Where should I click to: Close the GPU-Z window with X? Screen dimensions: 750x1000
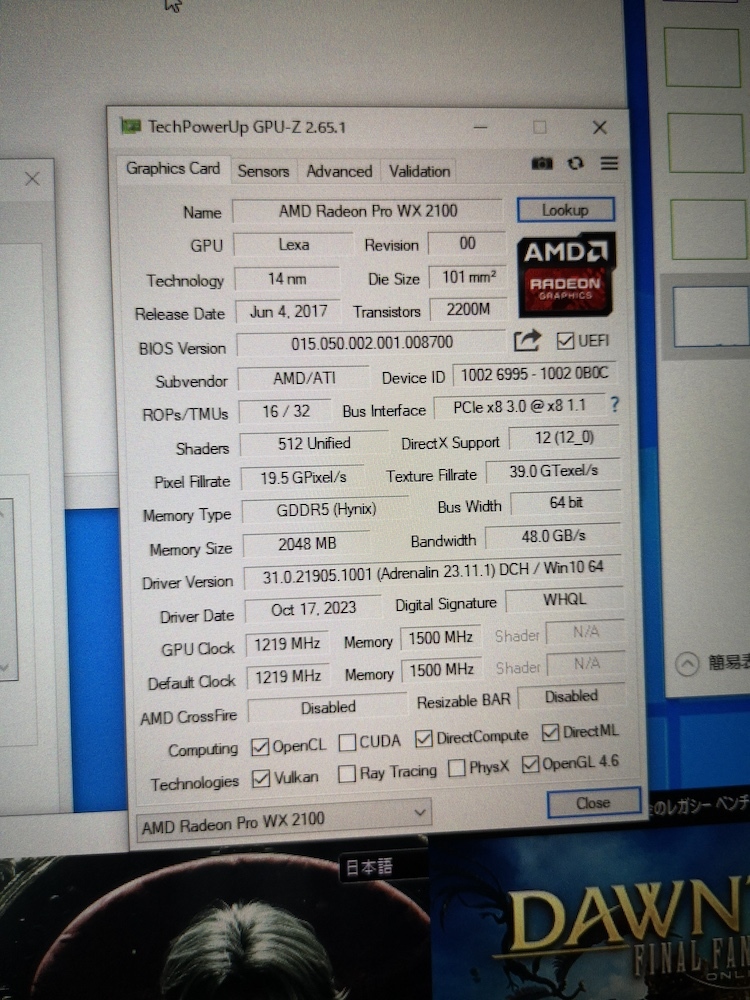(599, 128)
